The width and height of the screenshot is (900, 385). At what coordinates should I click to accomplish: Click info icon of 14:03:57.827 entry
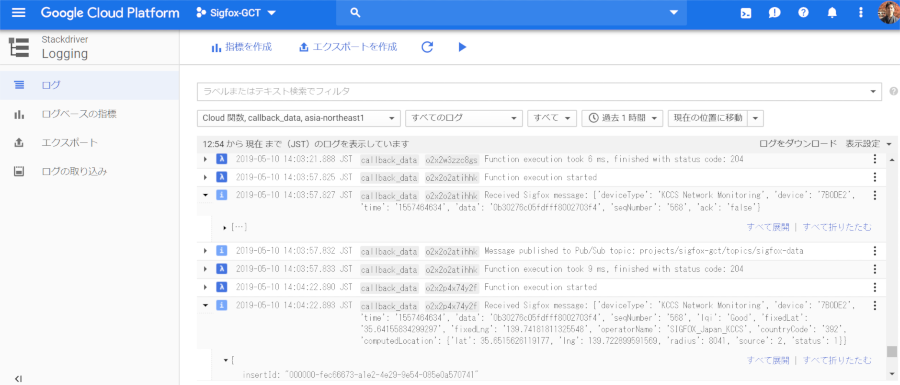(x=221, y=195)
